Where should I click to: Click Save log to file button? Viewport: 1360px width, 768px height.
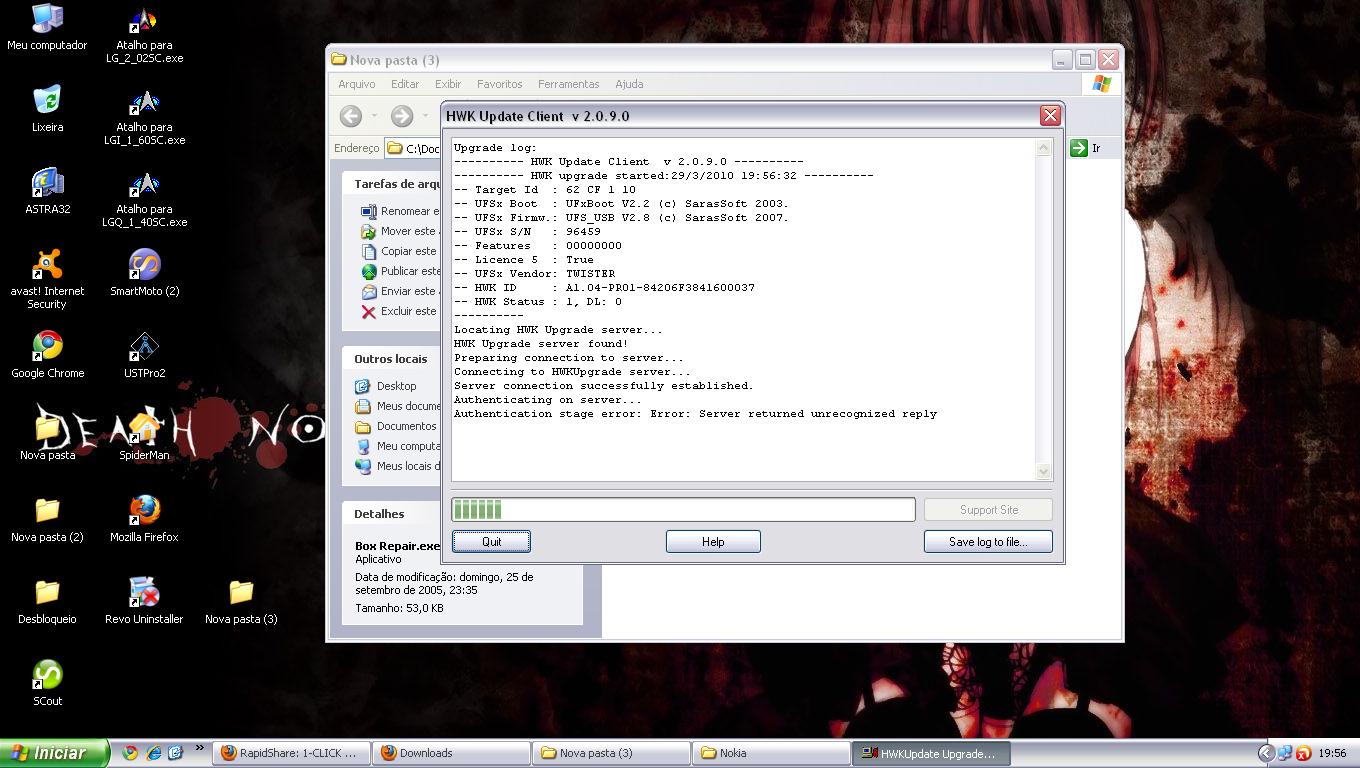[988, 541]
